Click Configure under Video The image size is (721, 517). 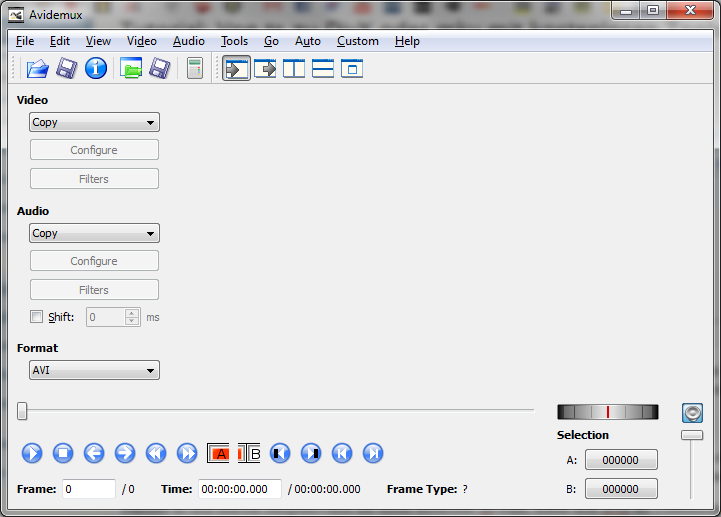tap(94, 150)
